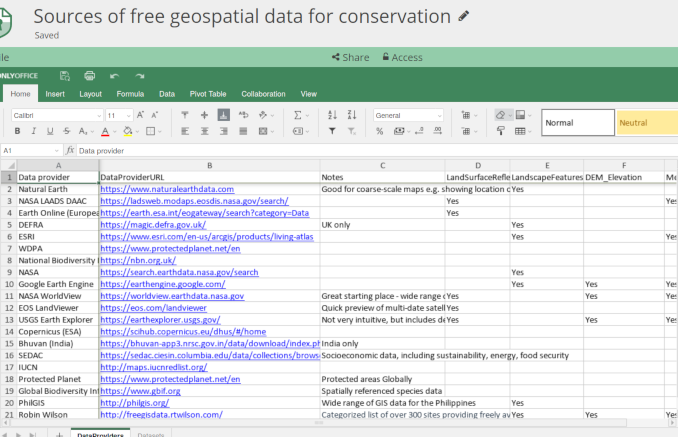
Task: Align text left
Action: 185,131
